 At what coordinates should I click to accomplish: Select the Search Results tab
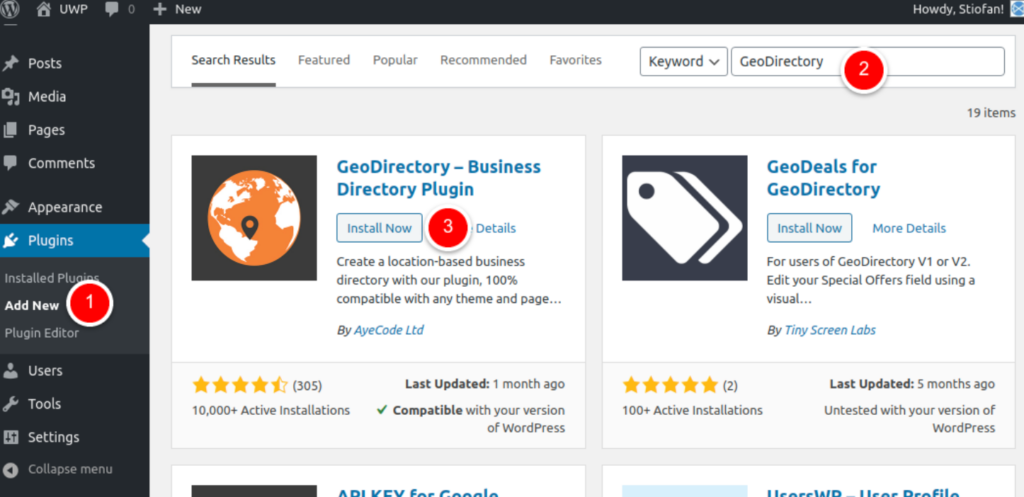coord(233,60)
